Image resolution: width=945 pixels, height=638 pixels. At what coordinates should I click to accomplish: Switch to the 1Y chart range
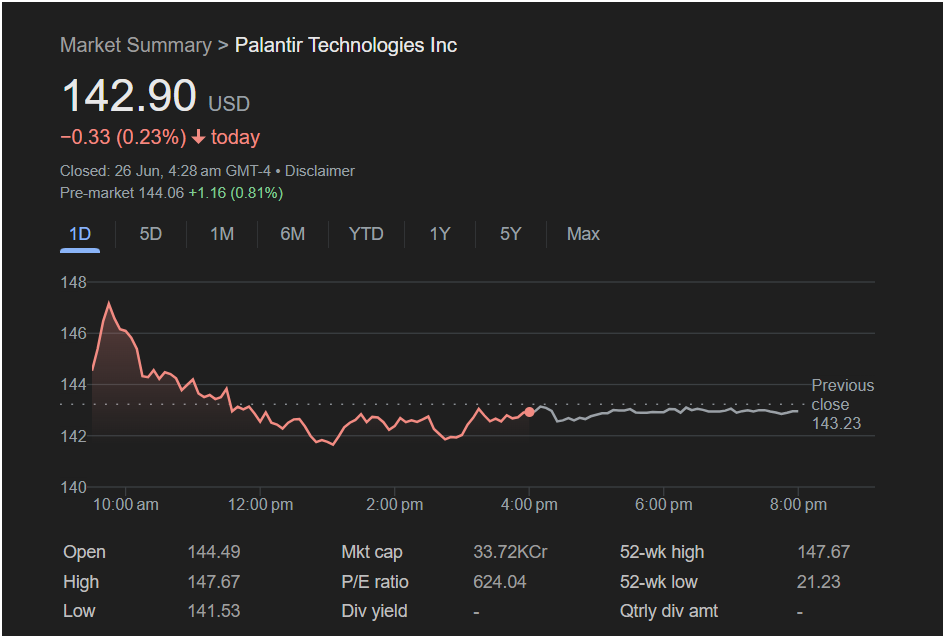[439, 234]
